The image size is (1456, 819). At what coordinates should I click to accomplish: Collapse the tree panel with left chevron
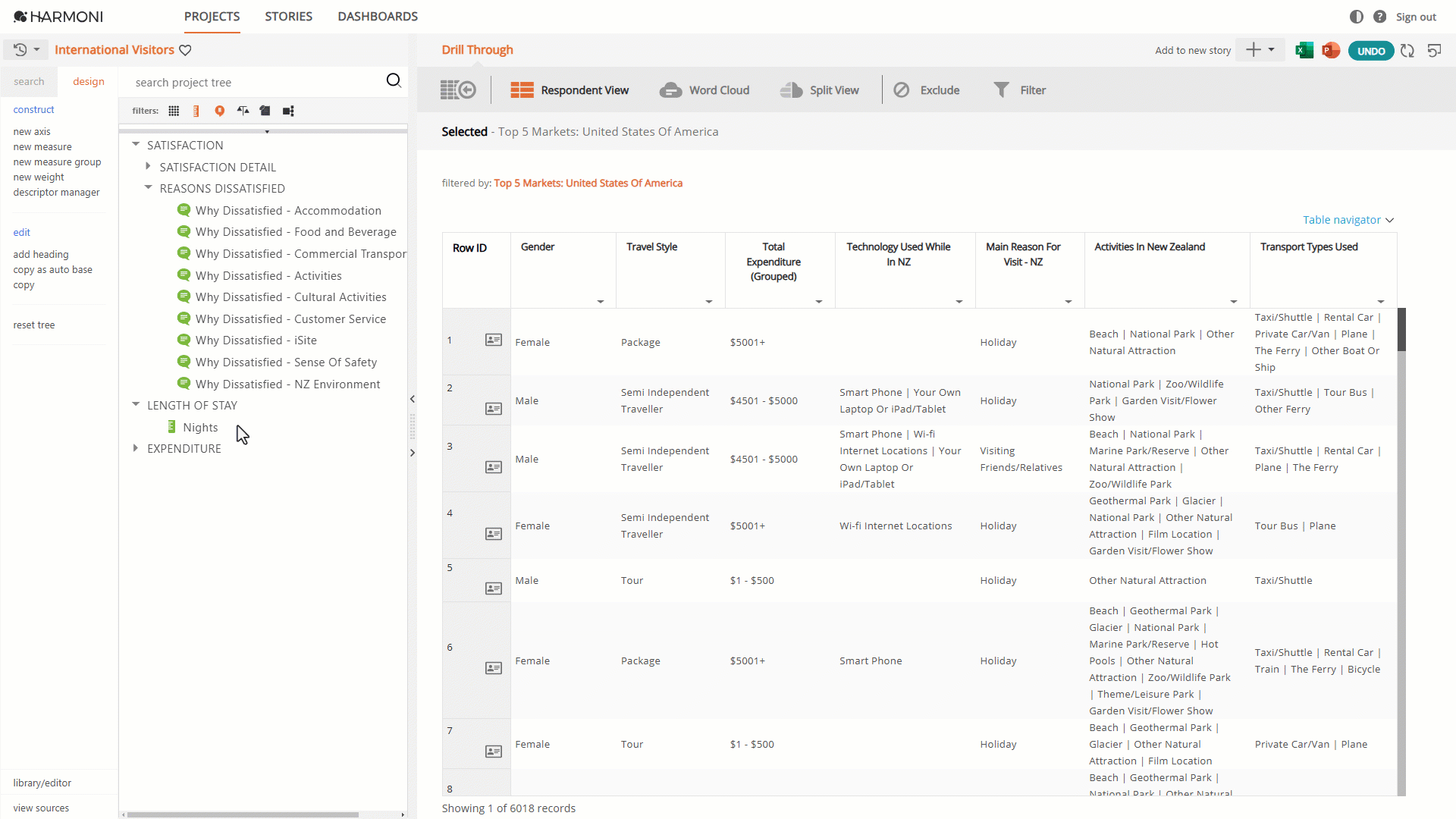click(x=413, y=399)
